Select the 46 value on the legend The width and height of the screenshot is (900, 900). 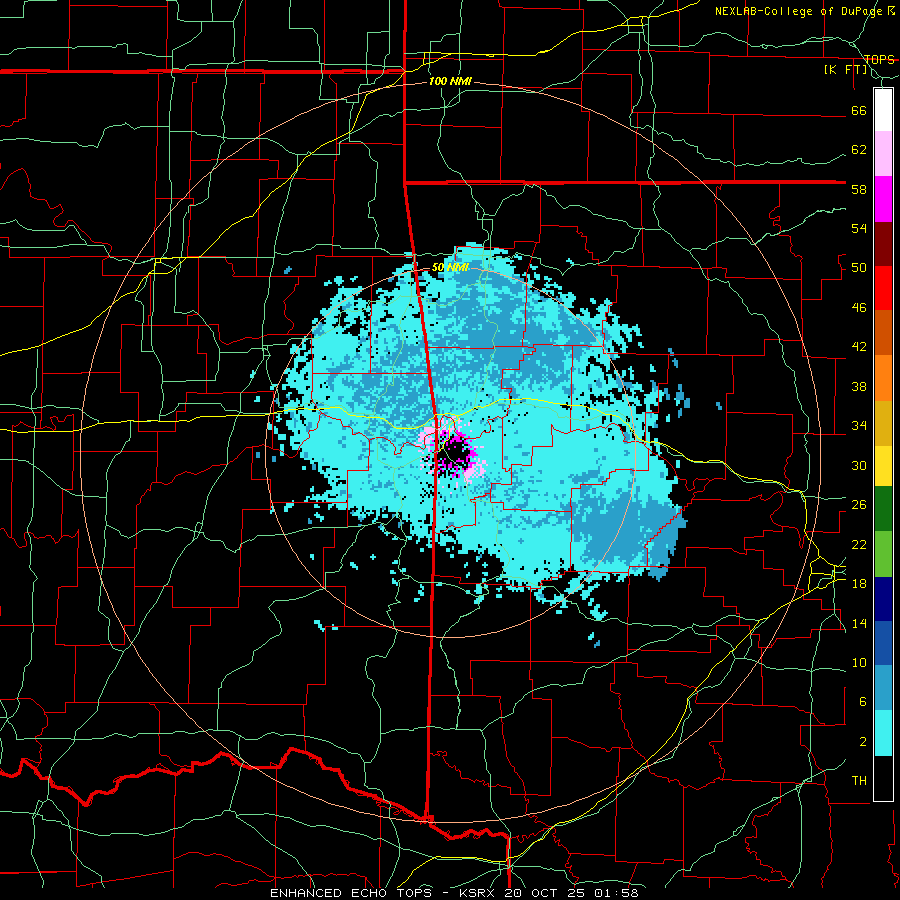coord(859,308)
